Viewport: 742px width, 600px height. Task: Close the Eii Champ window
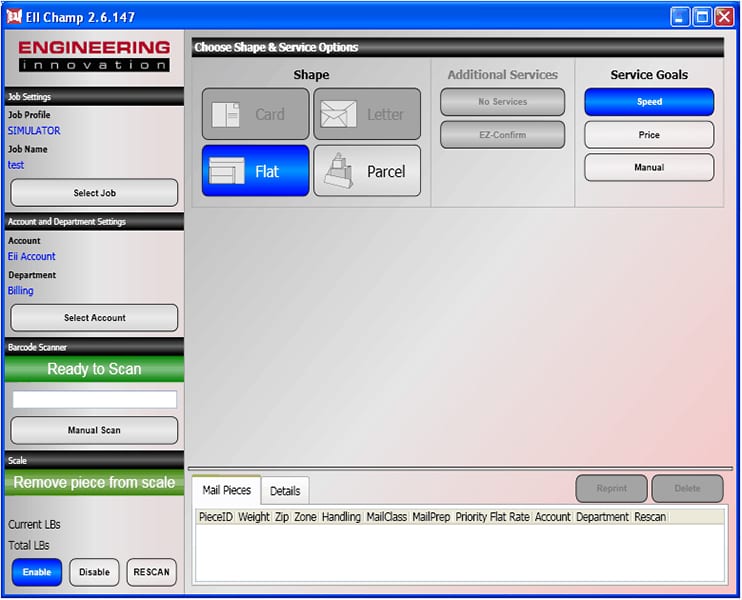click(x=724, y=18)
